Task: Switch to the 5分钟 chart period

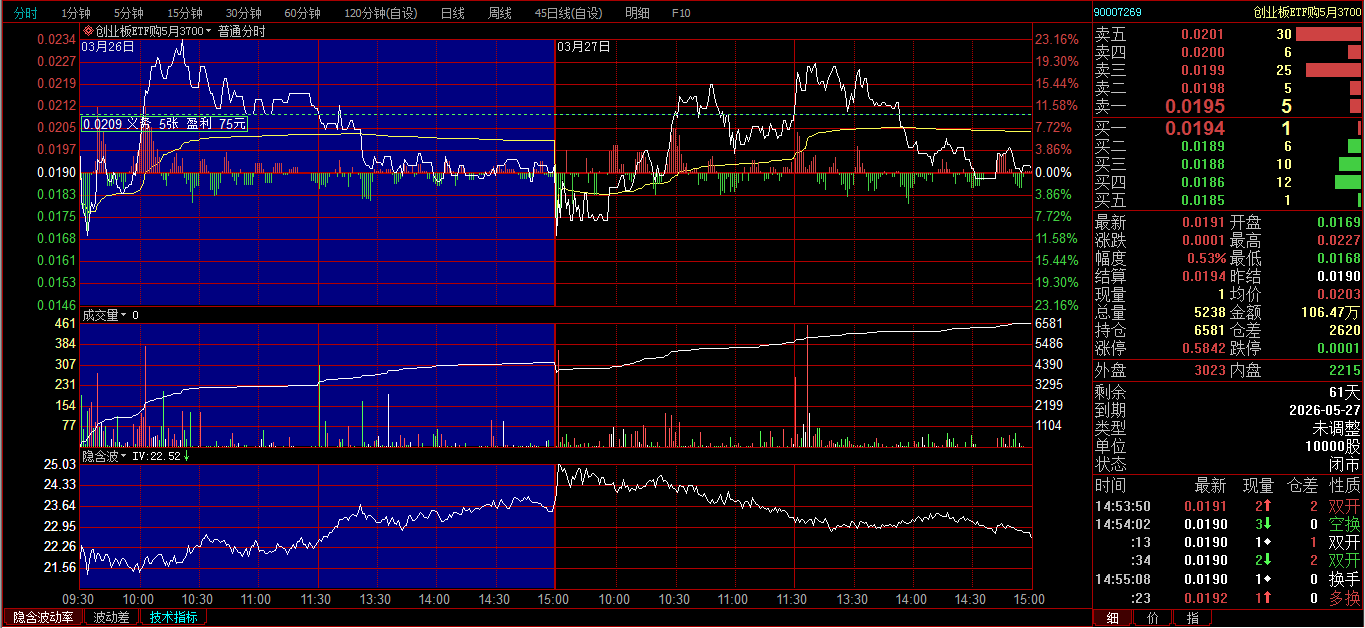Action: click(129, 13)
